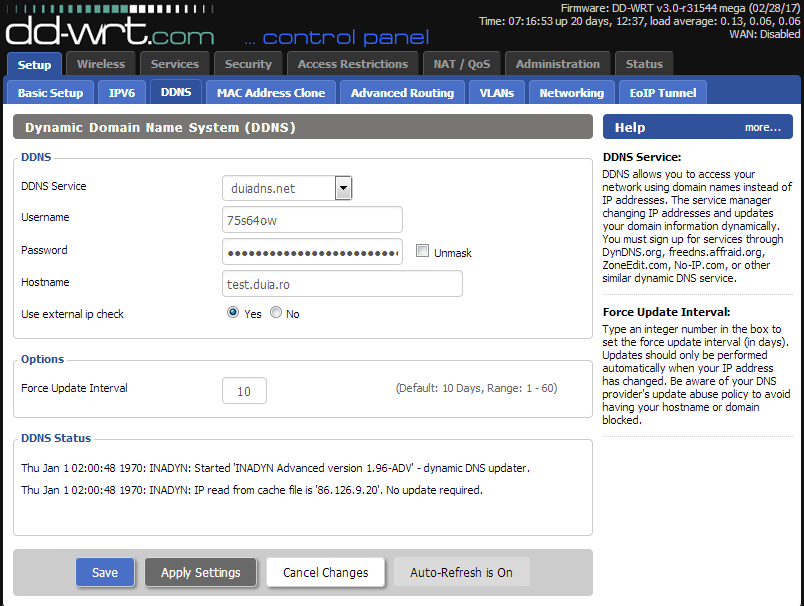Click the Hostname input field
The image size is (804, 606).
pyautogui.click(x=342, y=284)
